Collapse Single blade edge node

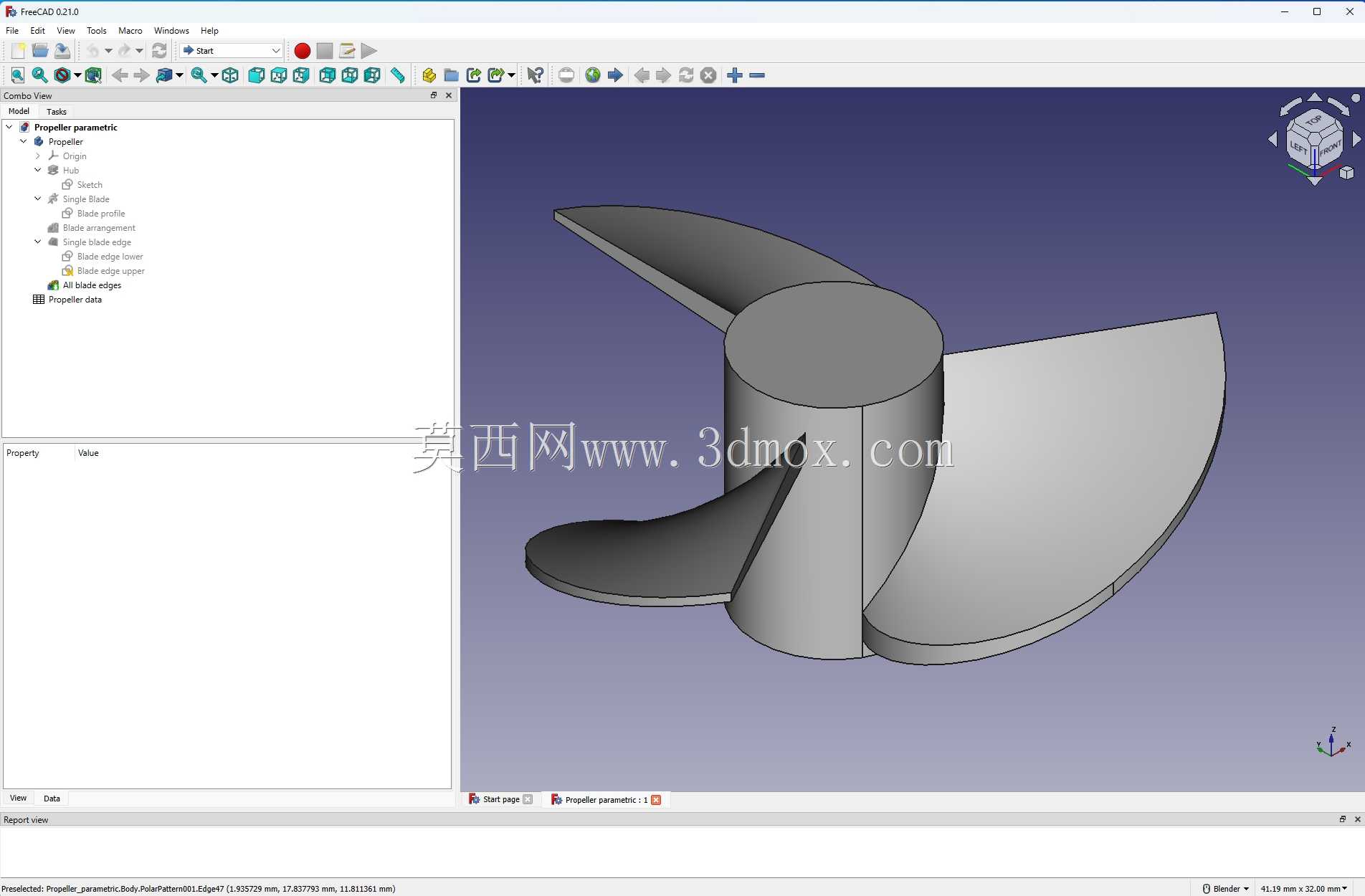coord(38,242)
